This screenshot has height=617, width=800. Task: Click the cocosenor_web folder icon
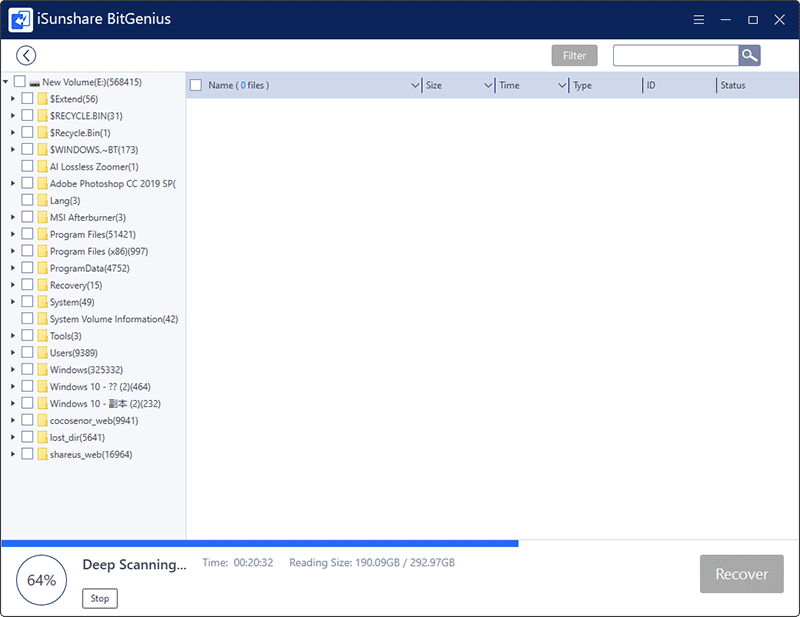42,420
